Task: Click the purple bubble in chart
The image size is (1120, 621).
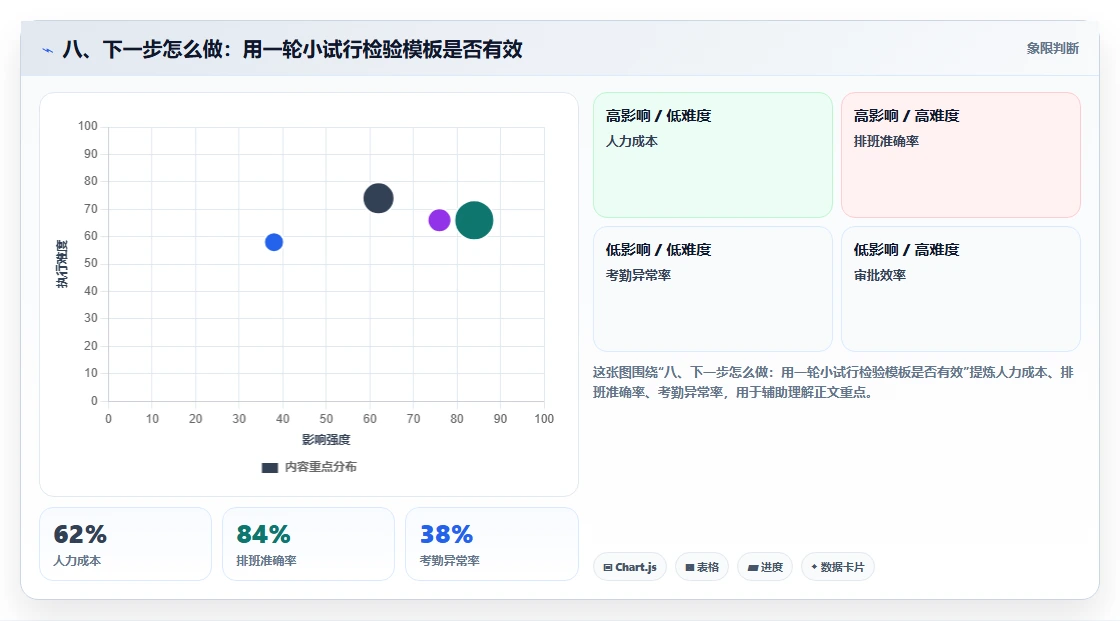Action: 439,220
